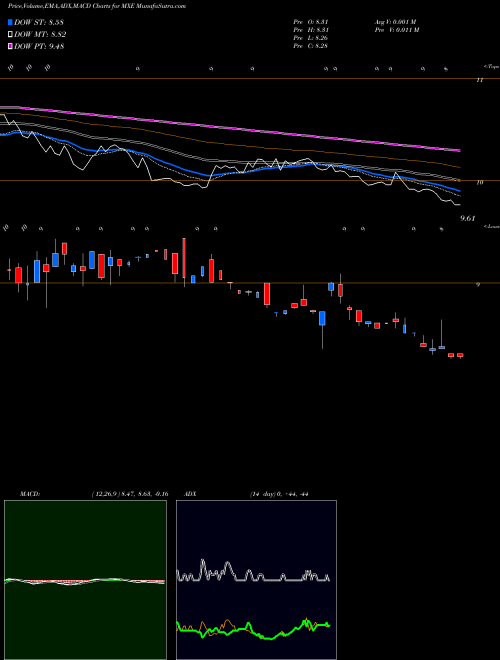500x660 pixels.
Task: Click the "DOW ST: 8.58" label
Action: coord(39,22)
